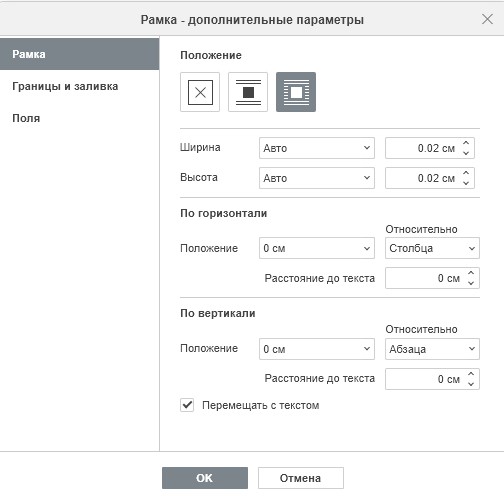
Task: Open the Высота Авто dropdown
Action: [317, 178]
